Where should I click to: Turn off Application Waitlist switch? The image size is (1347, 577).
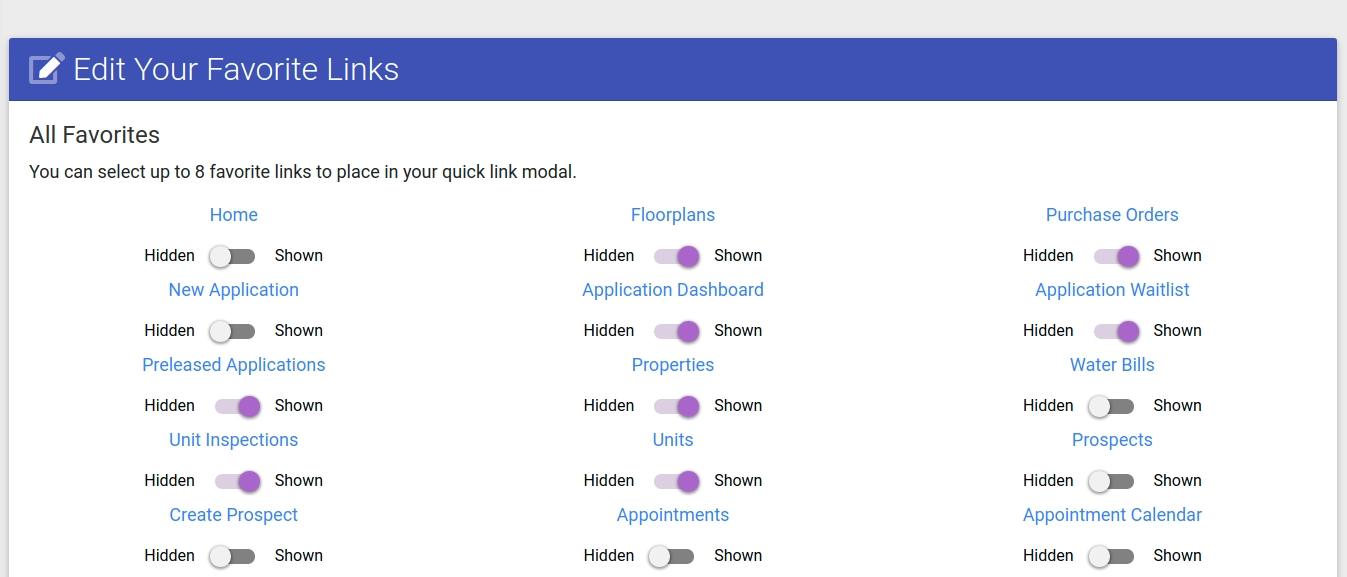(x=1116, y=331)
